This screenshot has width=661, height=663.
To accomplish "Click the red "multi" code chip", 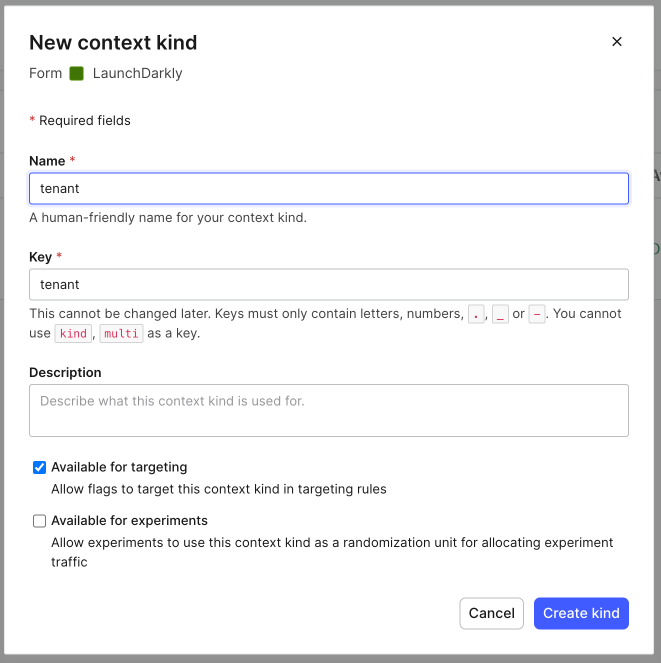I will pos(121,334).
